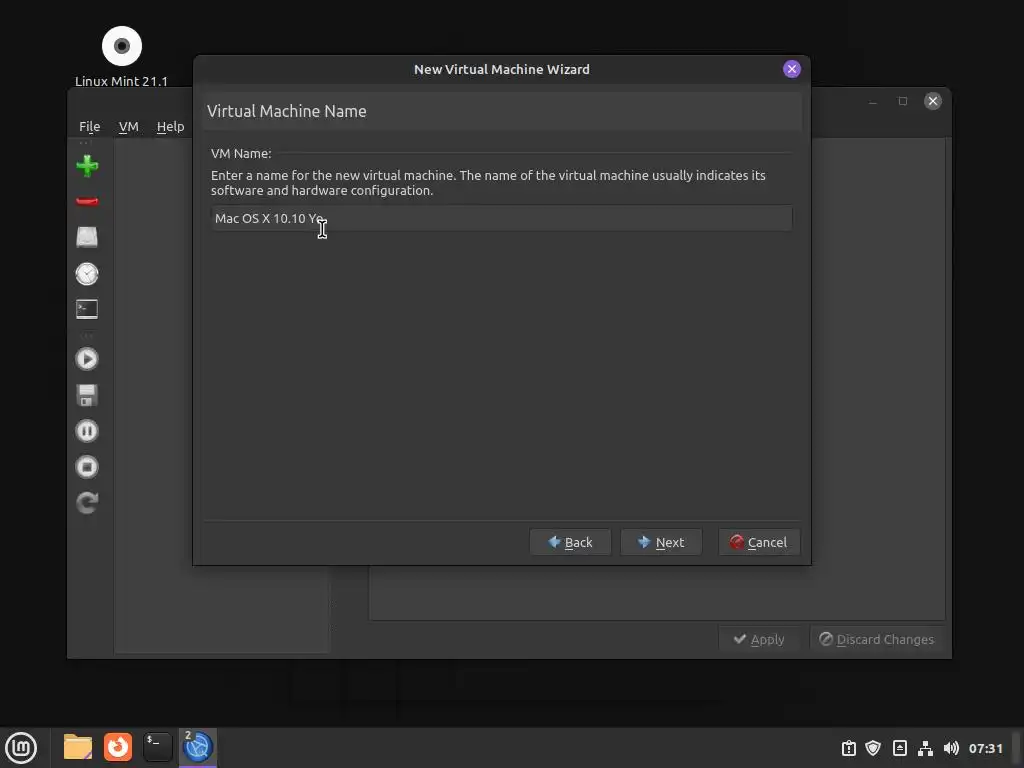Open the Linux Mint start menu
The image size is (1024, 768).
tap(21, 747)
